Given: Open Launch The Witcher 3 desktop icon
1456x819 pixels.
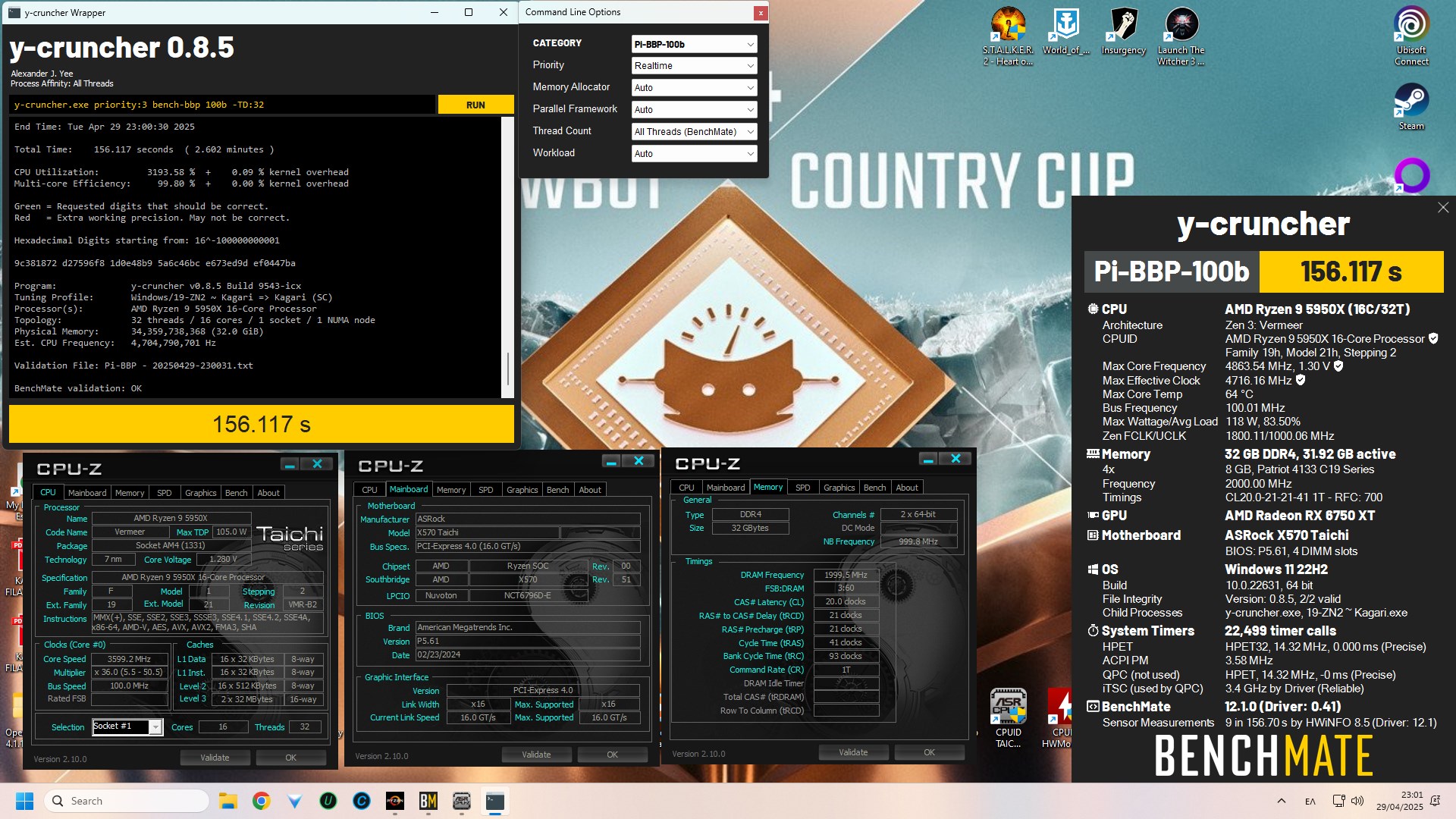Looking at the screenshot, I should point(1181,36).
